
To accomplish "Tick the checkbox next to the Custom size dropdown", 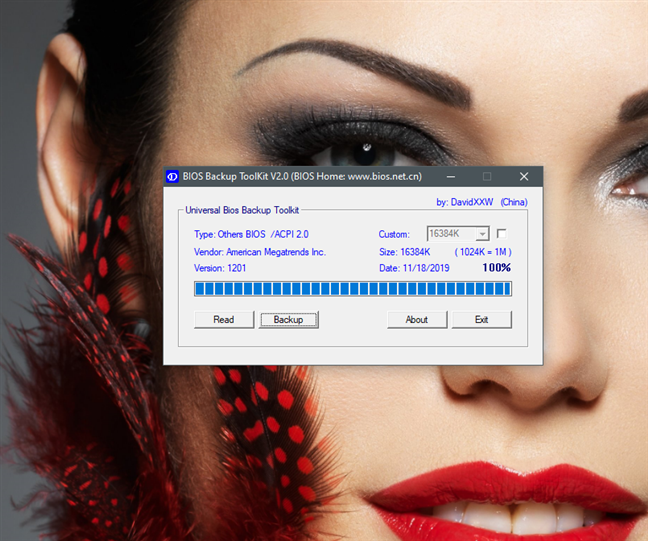I will (501, 234).
